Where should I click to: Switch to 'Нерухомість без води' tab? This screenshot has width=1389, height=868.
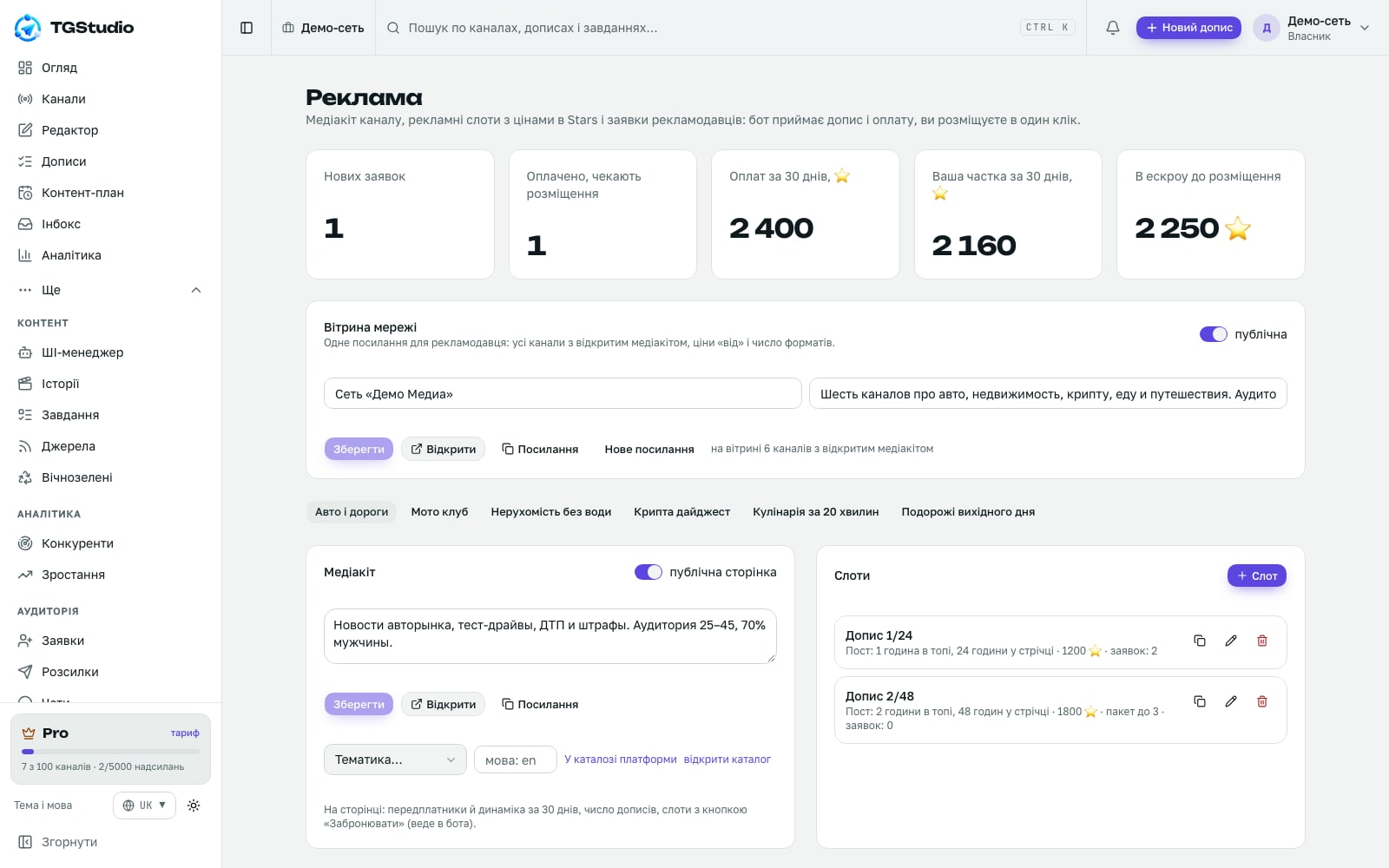551,512
